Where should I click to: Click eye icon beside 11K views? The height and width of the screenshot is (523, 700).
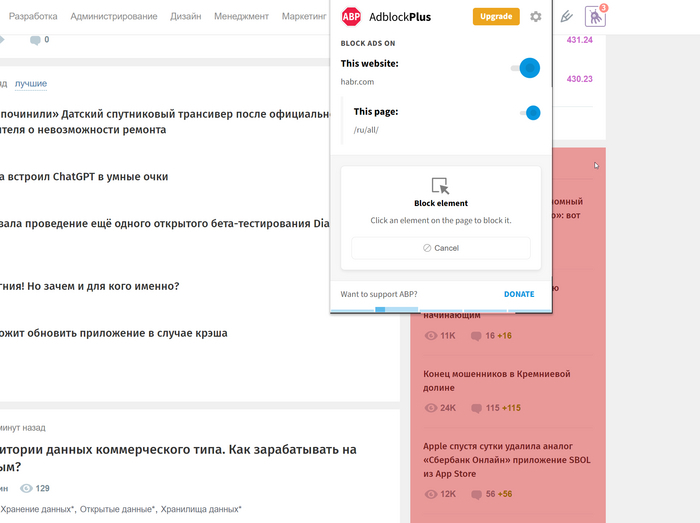tap(431, 336)
